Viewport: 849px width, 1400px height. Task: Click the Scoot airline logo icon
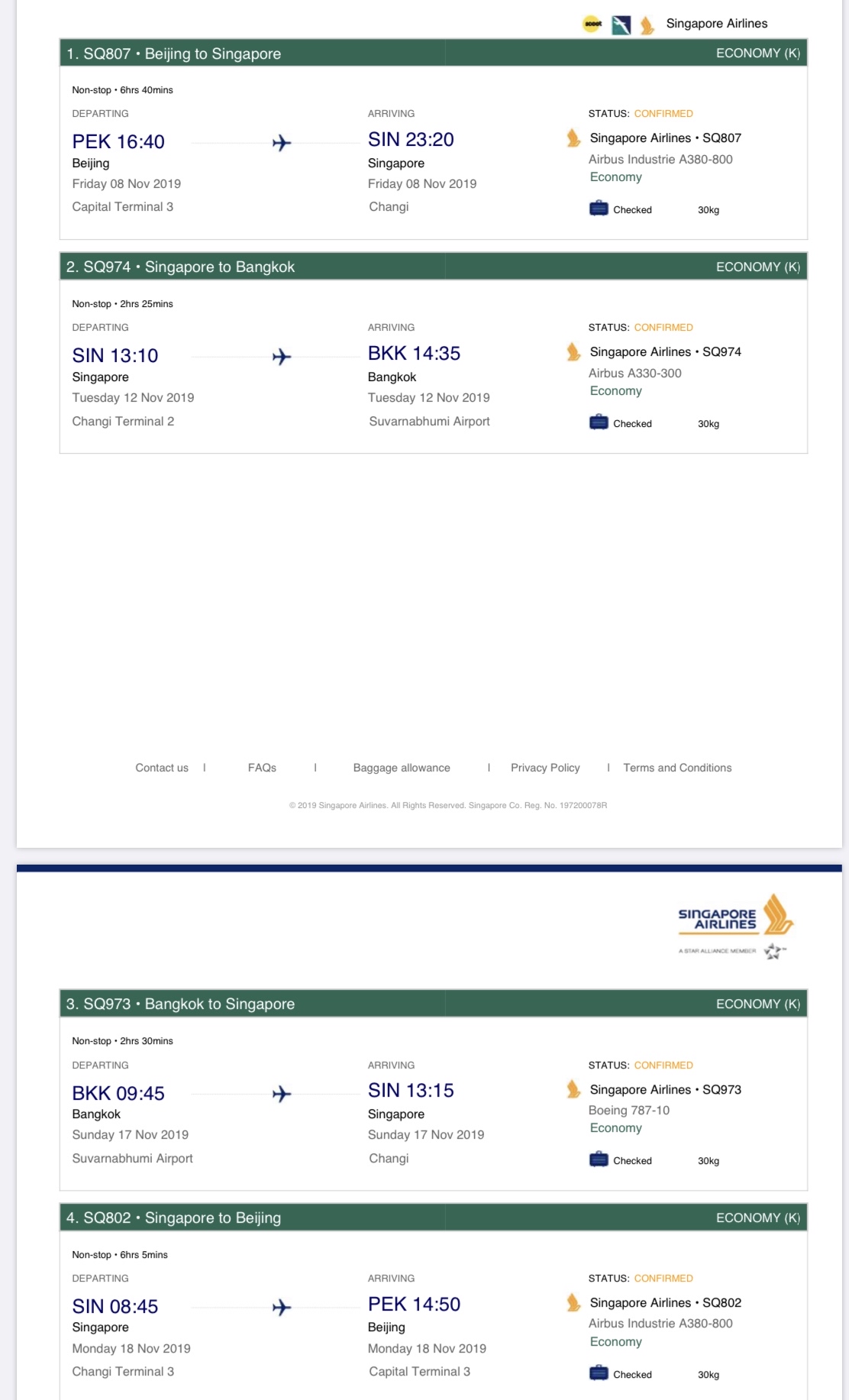[x=592, y=24]
